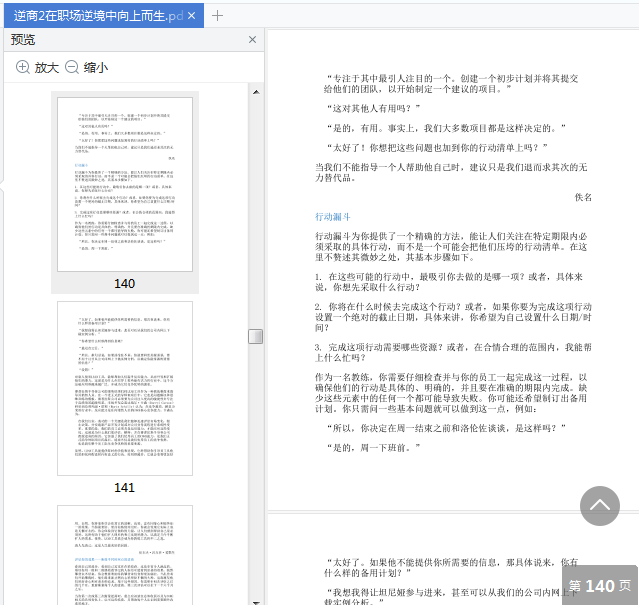Click the 放大 text label

(46, 68)
